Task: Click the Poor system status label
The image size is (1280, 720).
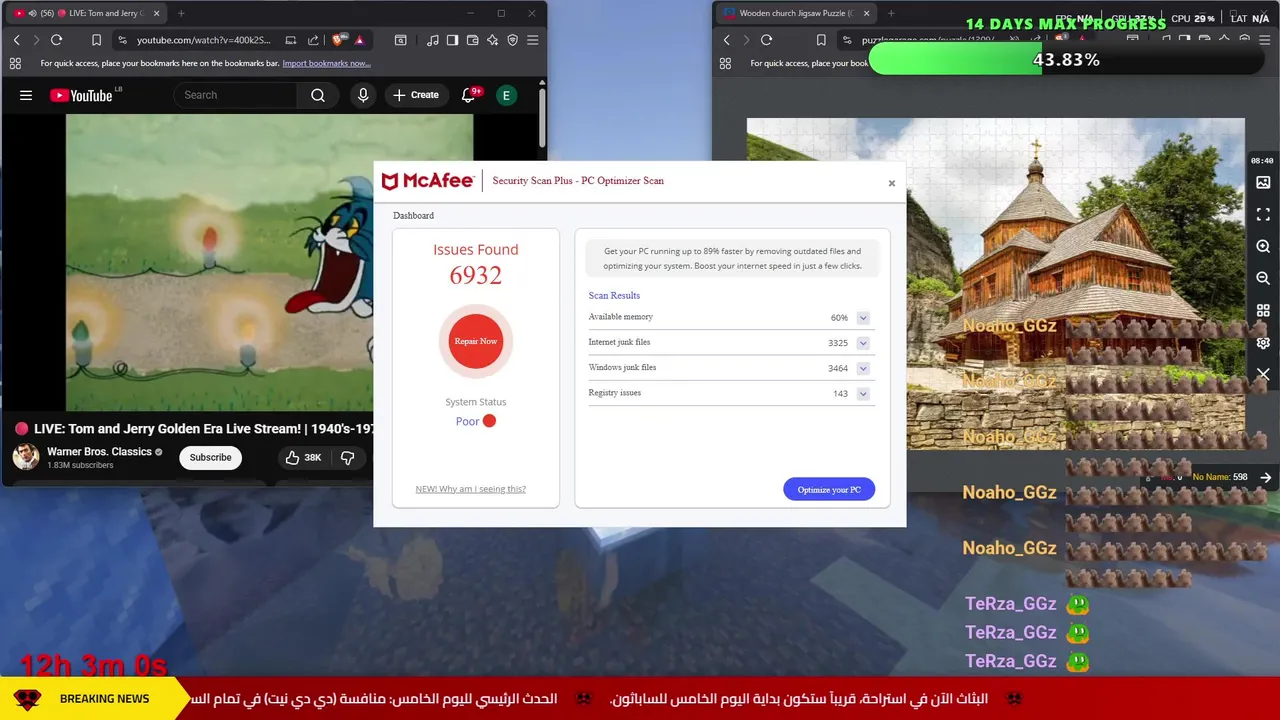Action: 467,421
